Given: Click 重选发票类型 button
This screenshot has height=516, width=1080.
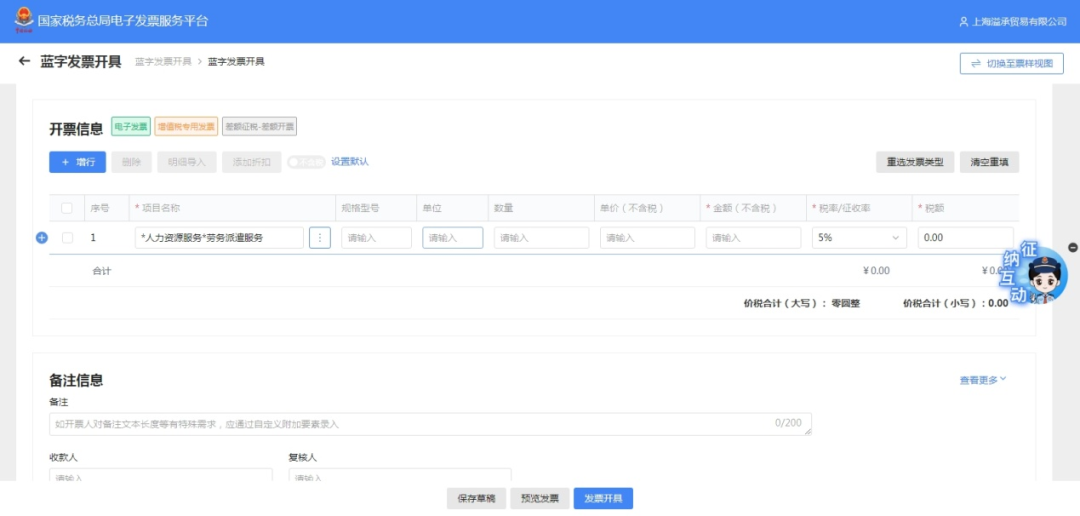Looking at the screenshot, I should click(914, 162).
